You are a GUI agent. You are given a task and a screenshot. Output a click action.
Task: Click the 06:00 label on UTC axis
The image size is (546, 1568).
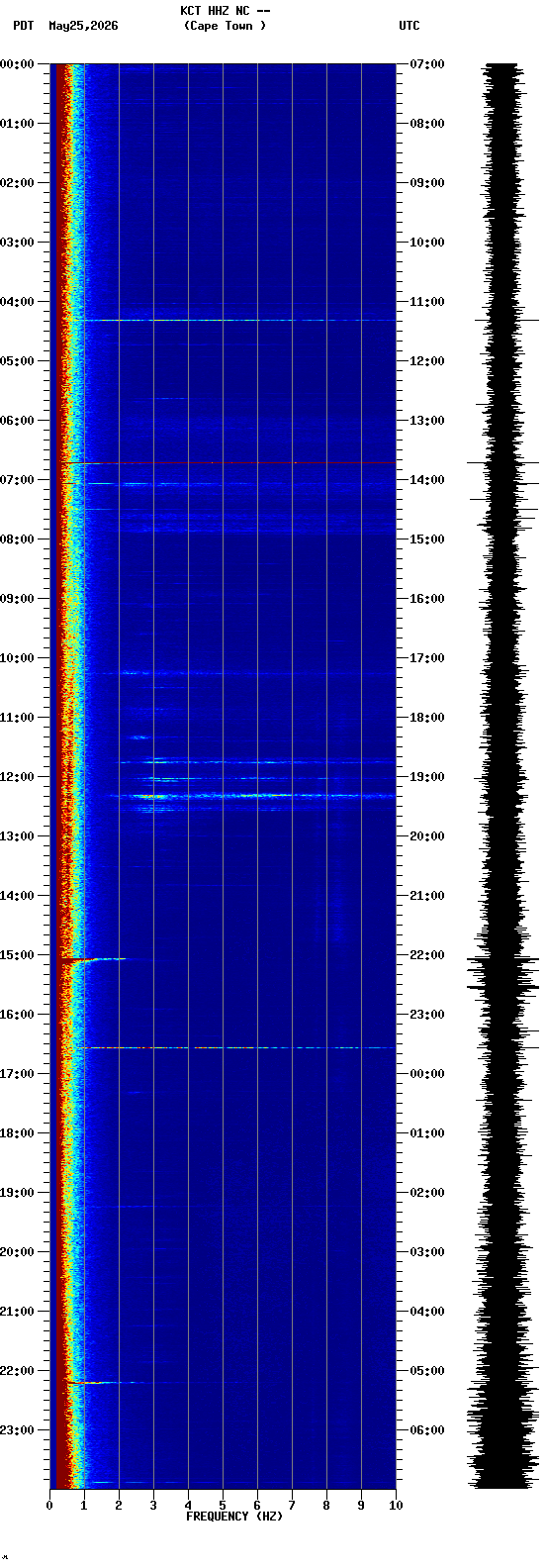427,1430
